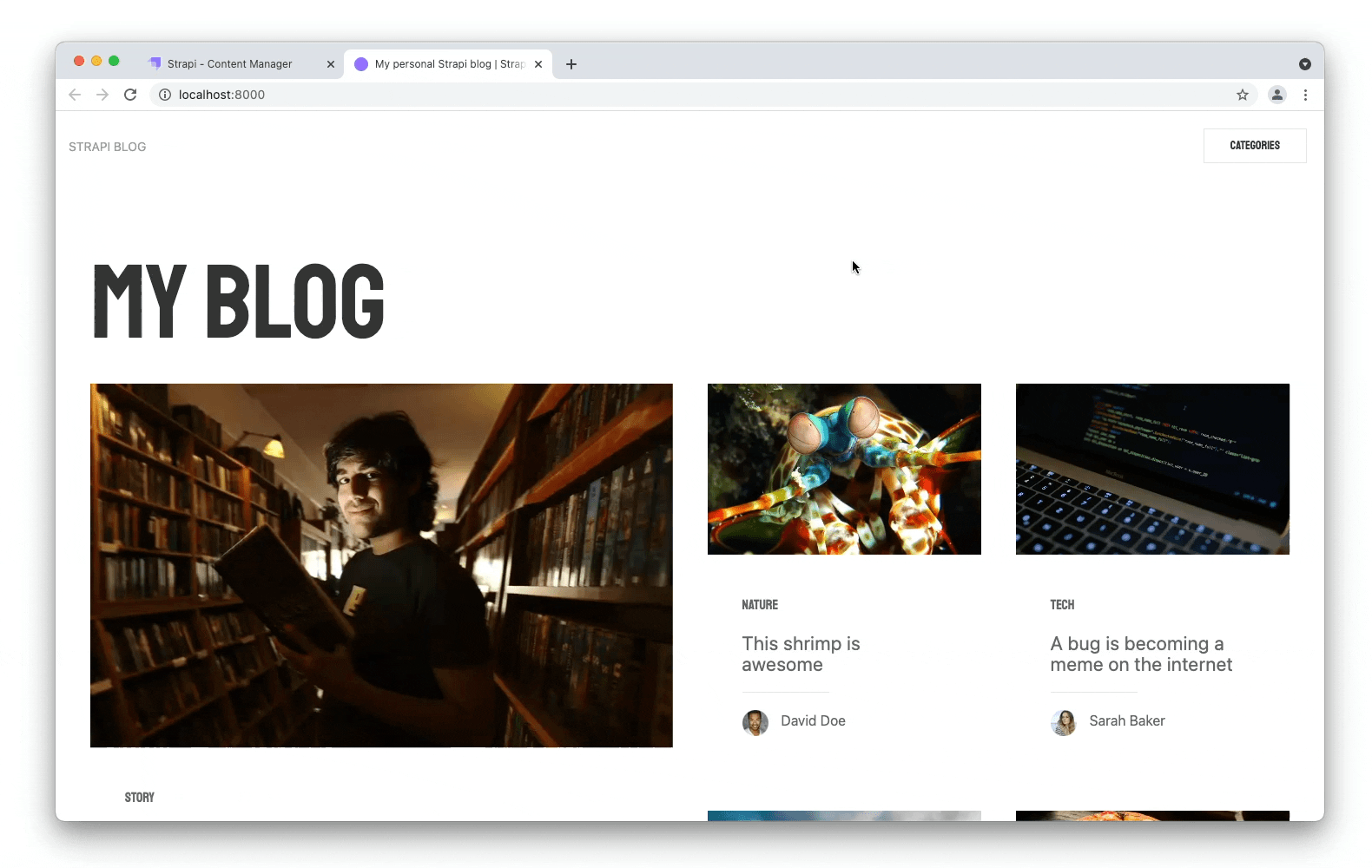The width and height of the screenshot is (1372, 868).
Task: Open "A bug is becoming a meme" article
Action: click(x=1140, y=654)
